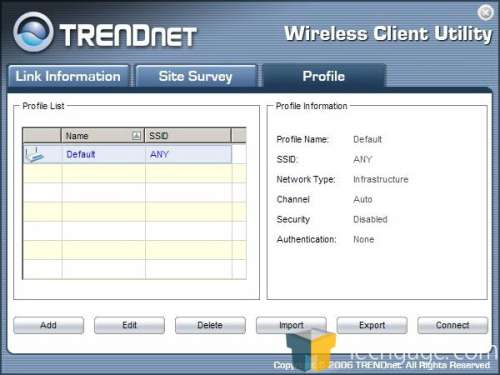Connect using the selected profile

coord(453,325)
